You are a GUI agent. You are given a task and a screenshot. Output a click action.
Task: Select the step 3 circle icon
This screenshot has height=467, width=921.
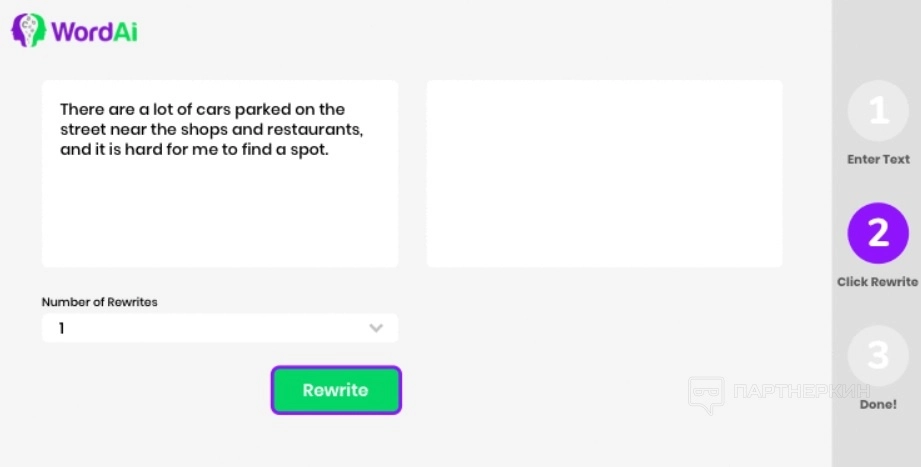pos(877,356)
